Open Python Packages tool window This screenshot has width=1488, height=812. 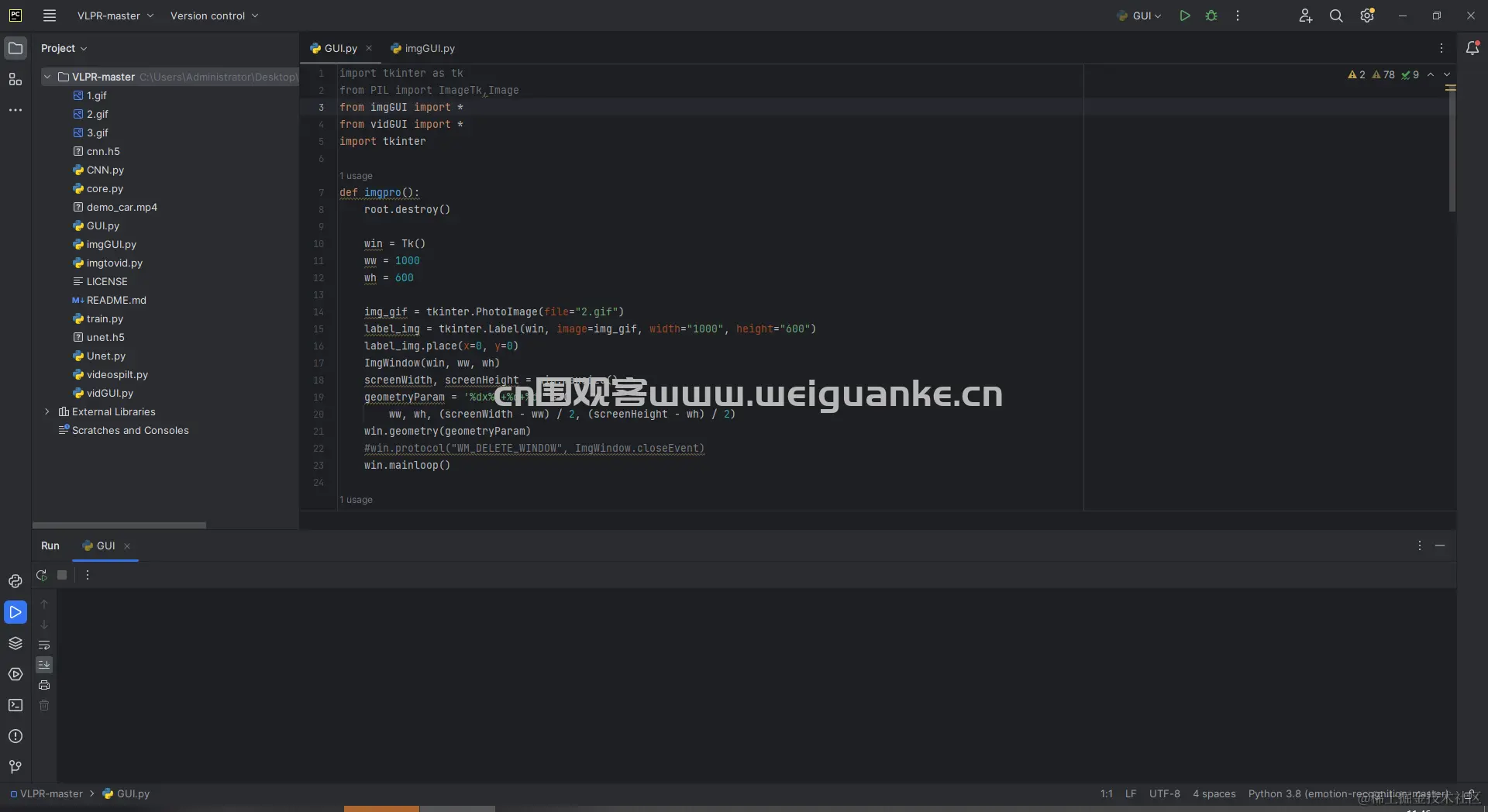[15, 643]
